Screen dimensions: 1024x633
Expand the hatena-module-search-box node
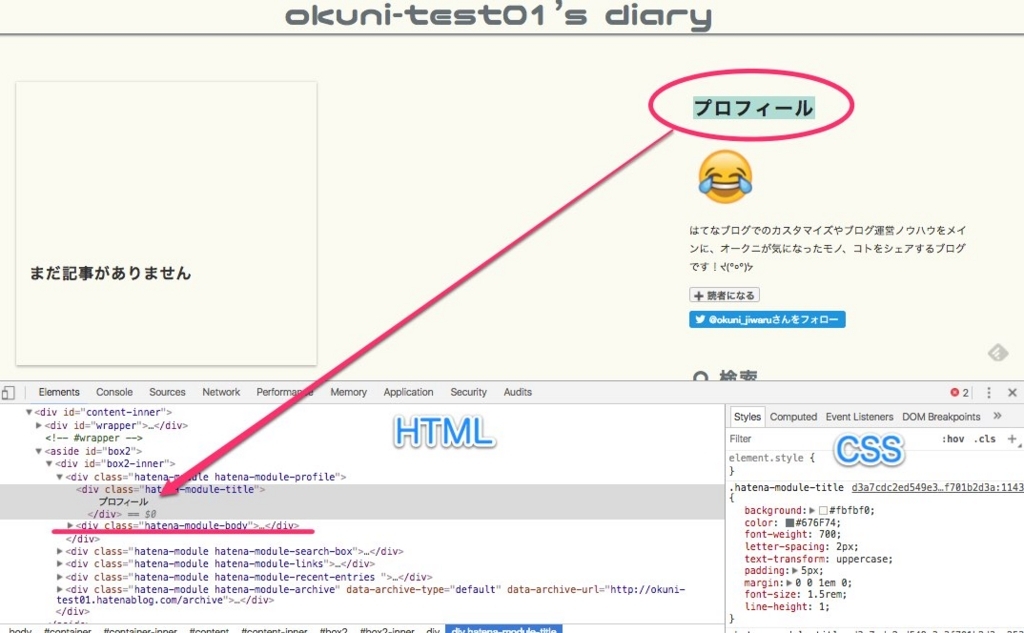pyautogui.click(x=59, y=551)
